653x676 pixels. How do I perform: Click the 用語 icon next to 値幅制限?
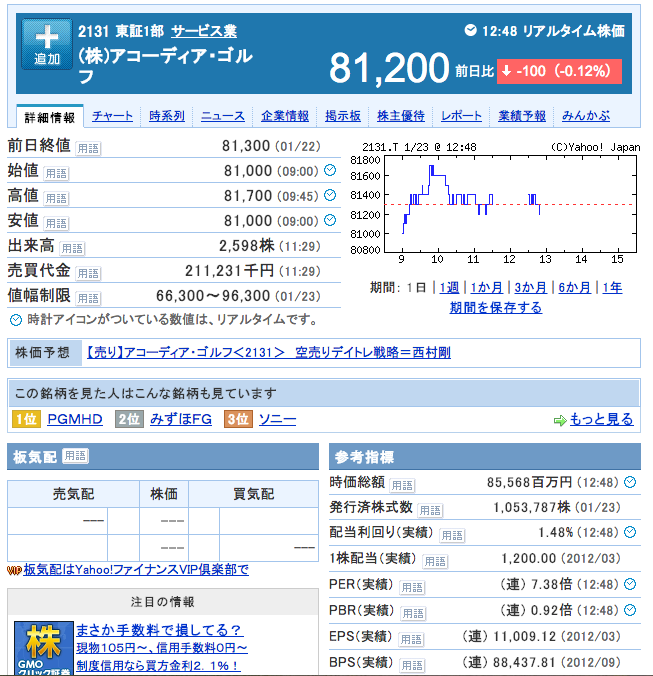click(x=88, y=298)
